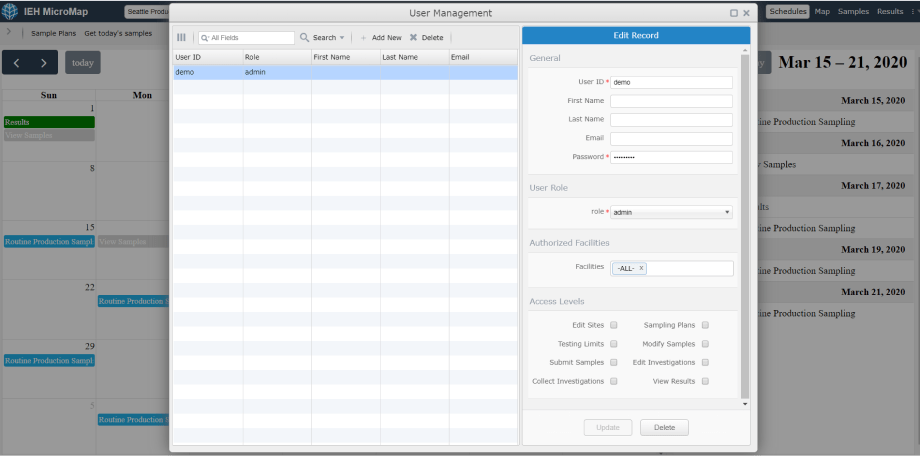Open the Schedules tab
Screen dimensions: 920x456
pyautogui.click(x=788, y=12)
